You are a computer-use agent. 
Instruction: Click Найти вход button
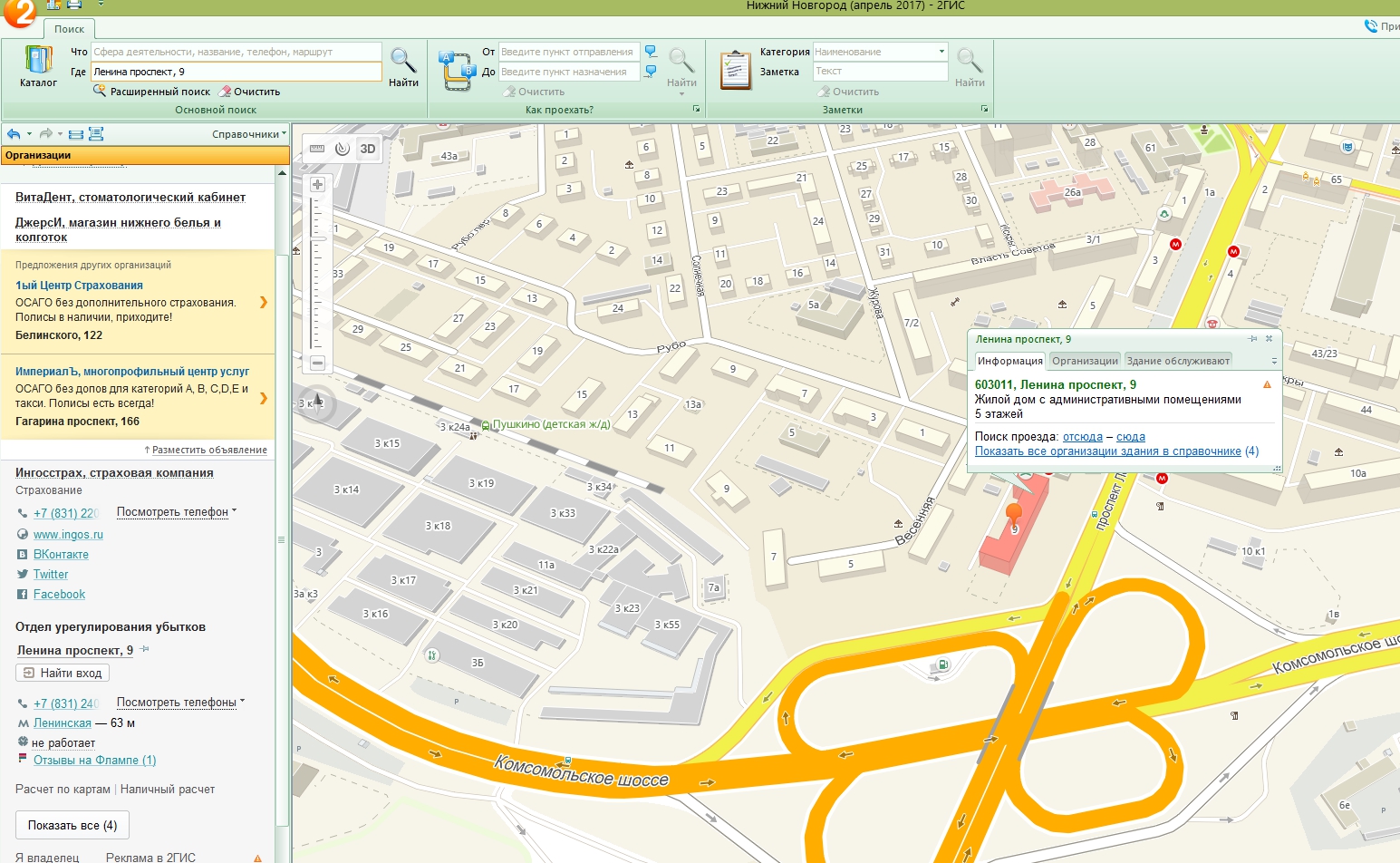[63, 673]
